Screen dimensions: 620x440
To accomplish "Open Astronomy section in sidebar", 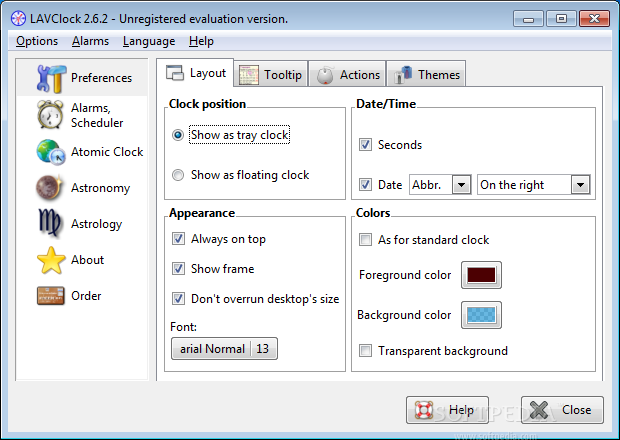I will pyautogui.click(x=82, y=188).
